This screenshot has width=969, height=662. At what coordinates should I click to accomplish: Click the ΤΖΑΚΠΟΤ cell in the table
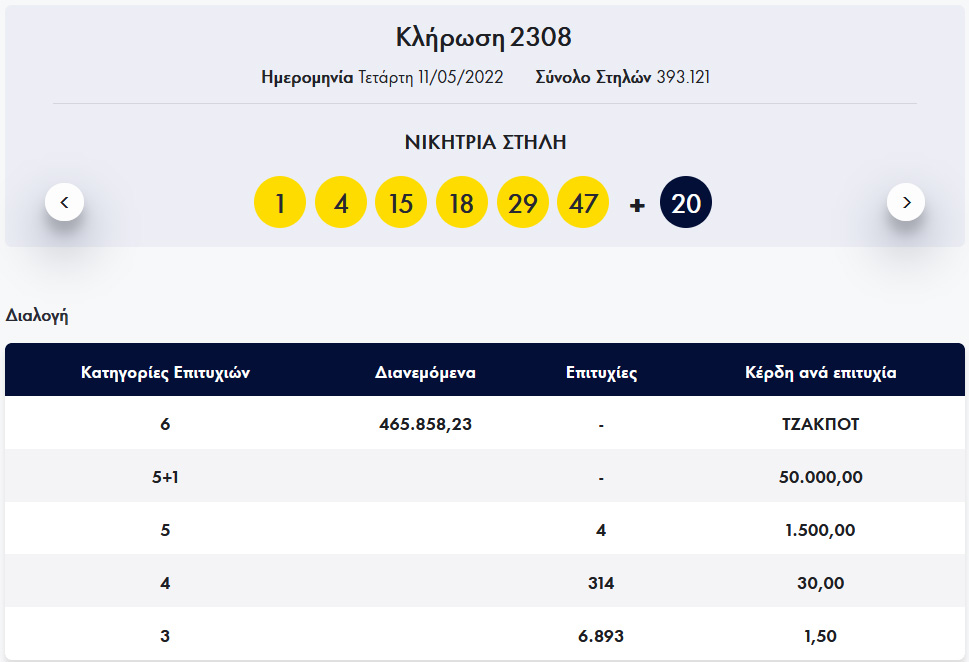[x=820, y=424]
